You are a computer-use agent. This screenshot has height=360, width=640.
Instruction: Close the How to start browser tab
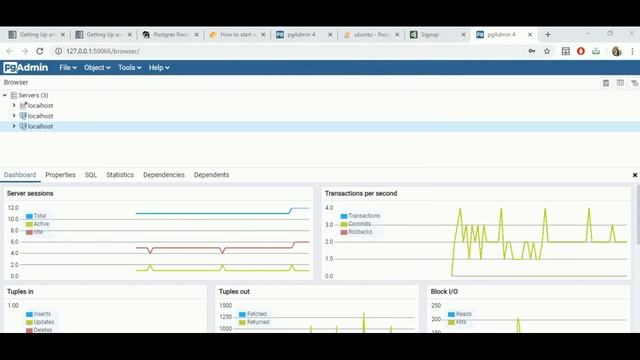(263, 35)
